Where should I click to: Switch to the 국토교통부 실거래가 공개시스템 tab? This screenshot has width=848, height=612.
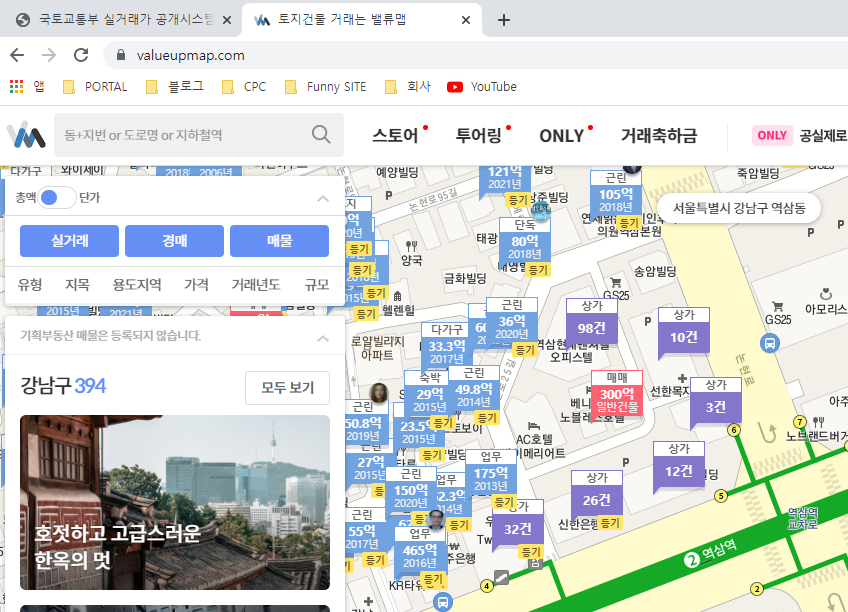[120, 20]
